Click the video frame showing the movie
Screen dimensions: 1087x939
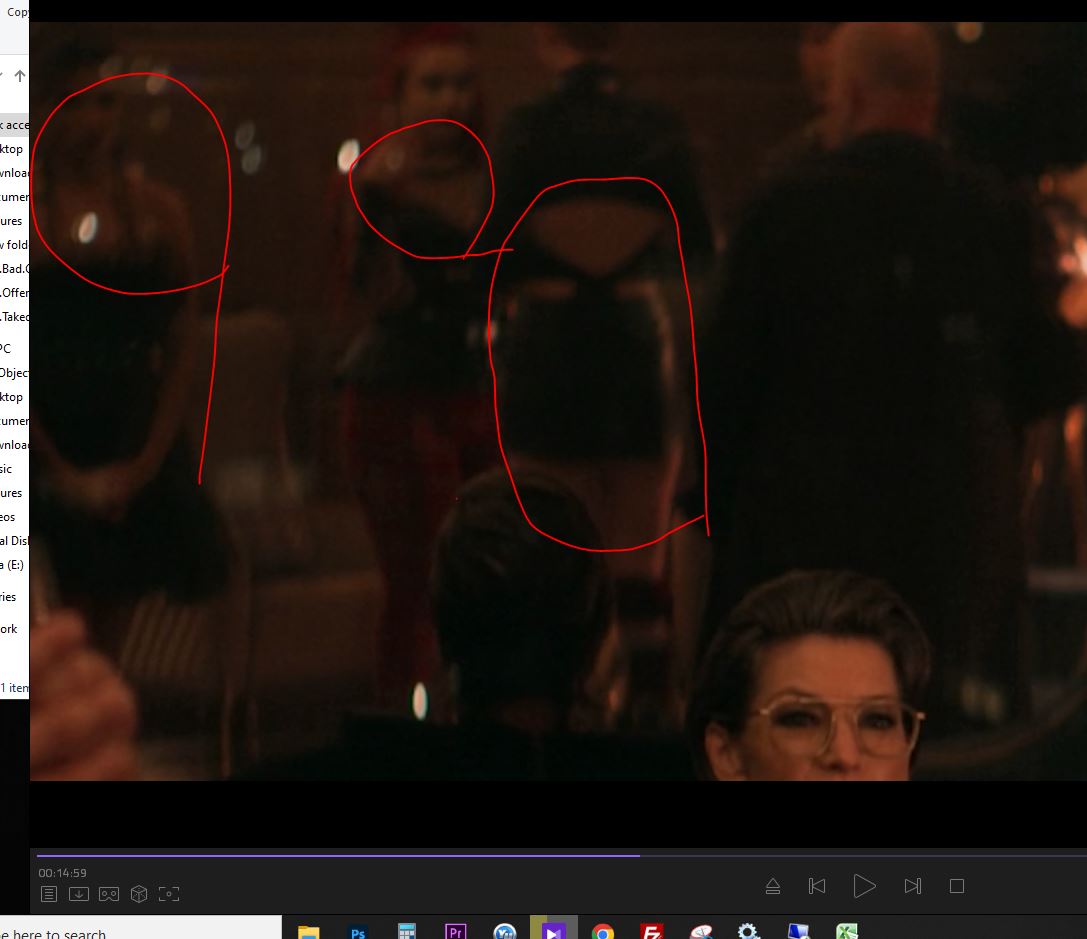click(558, 400)
